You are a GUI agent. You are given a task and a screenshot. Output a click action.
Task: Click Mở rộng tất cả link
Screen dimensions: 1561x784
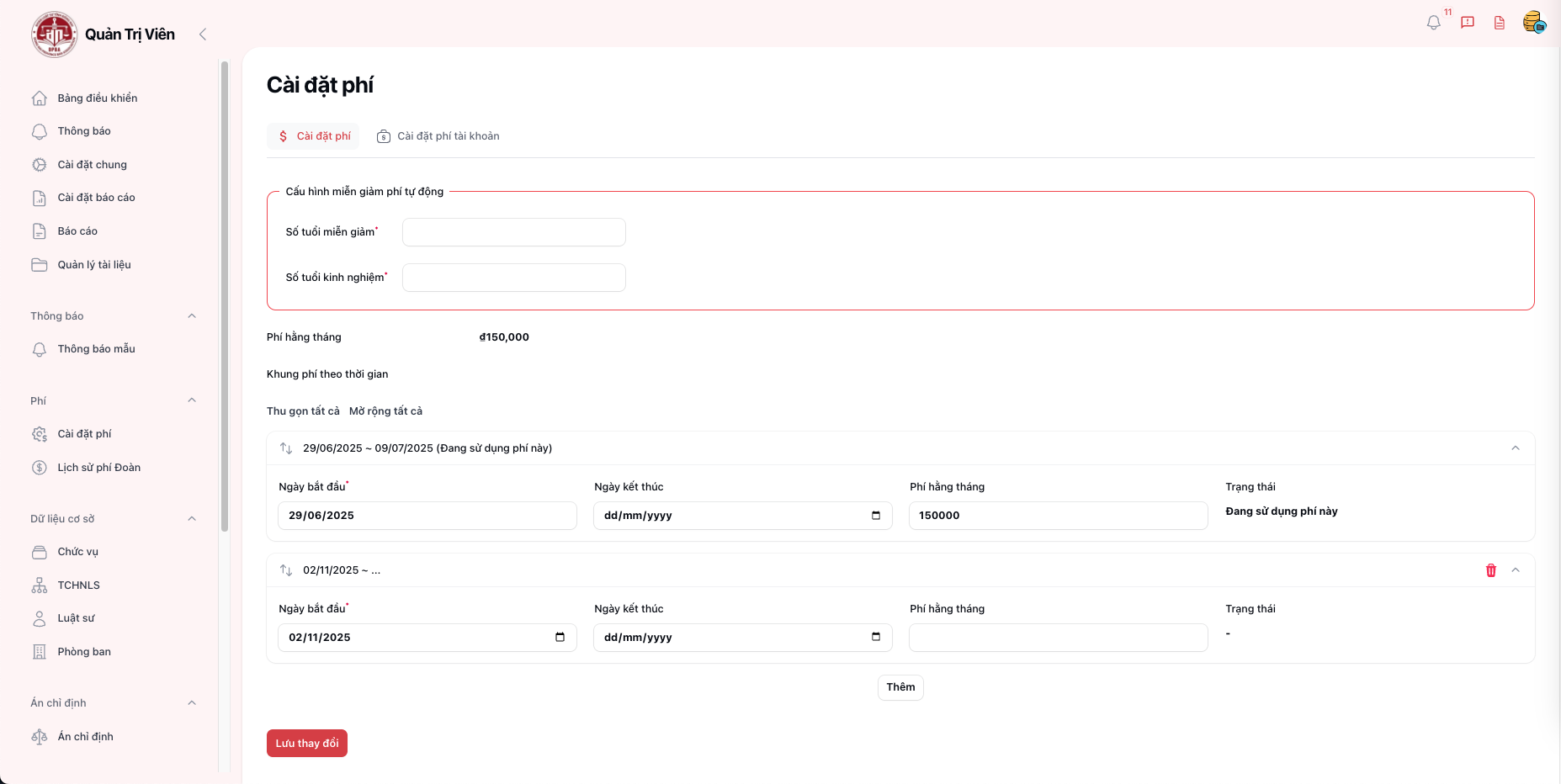point(385,411)
